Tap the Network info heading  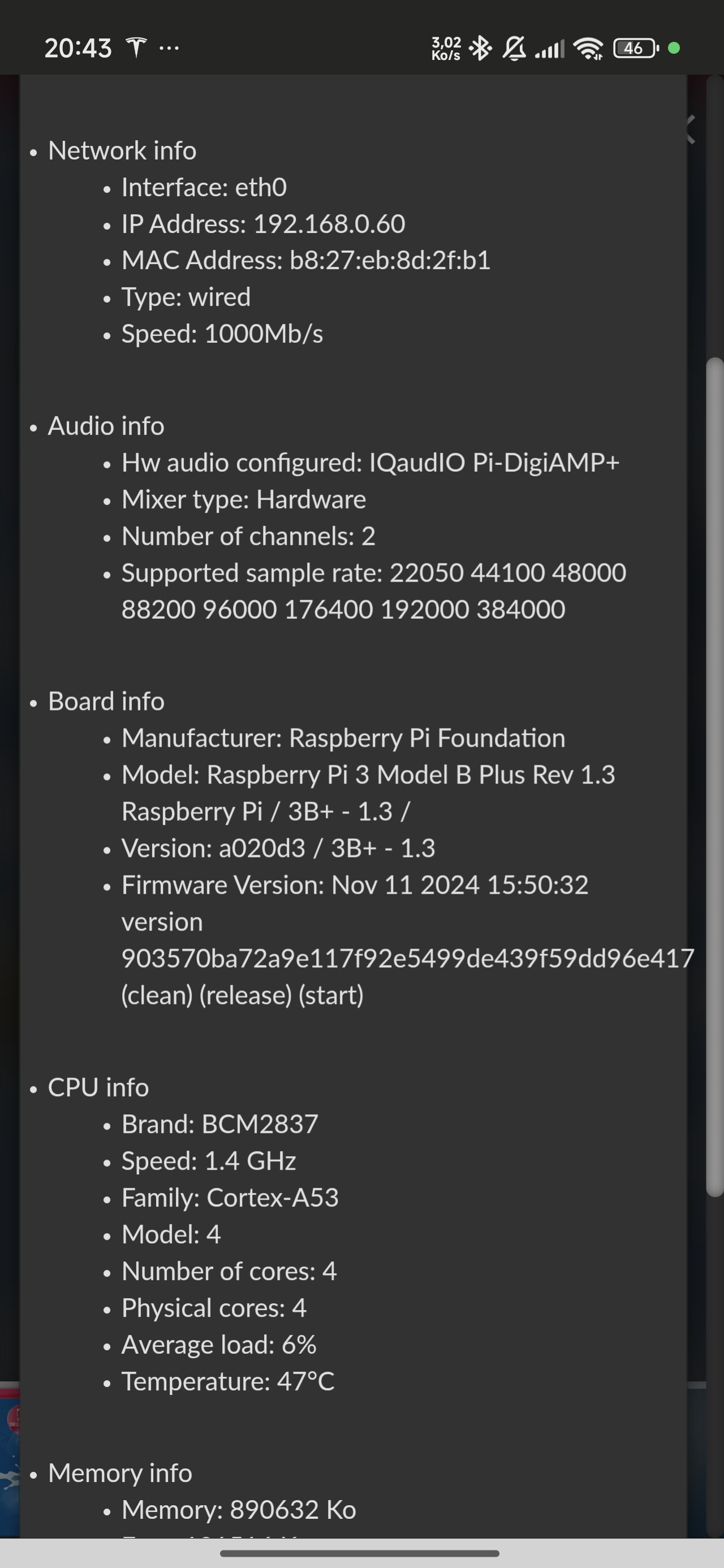click(x=122, y=150)
